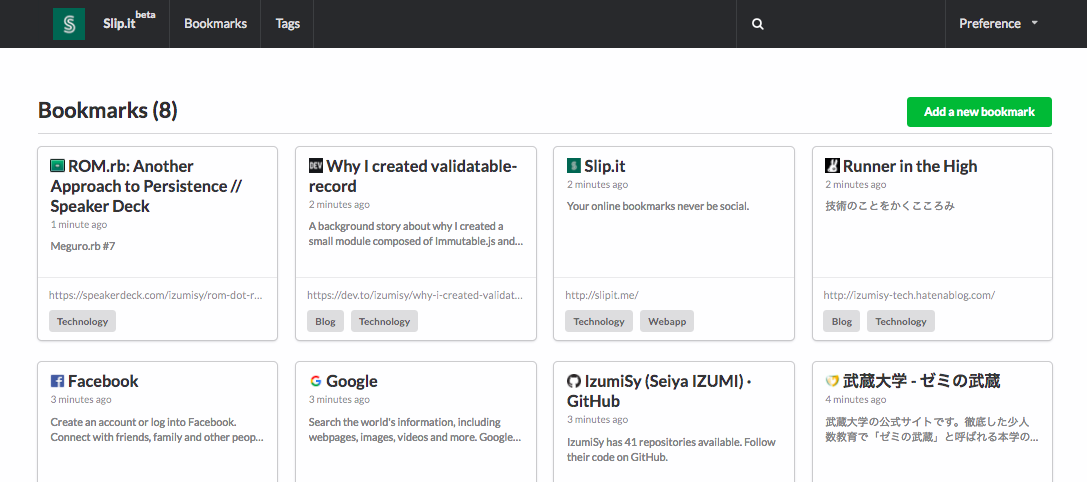Click '4 minutes ago' on 武蔵大学 card
1087x482 pixels.
pyautogui.click(x=855, y=399)
